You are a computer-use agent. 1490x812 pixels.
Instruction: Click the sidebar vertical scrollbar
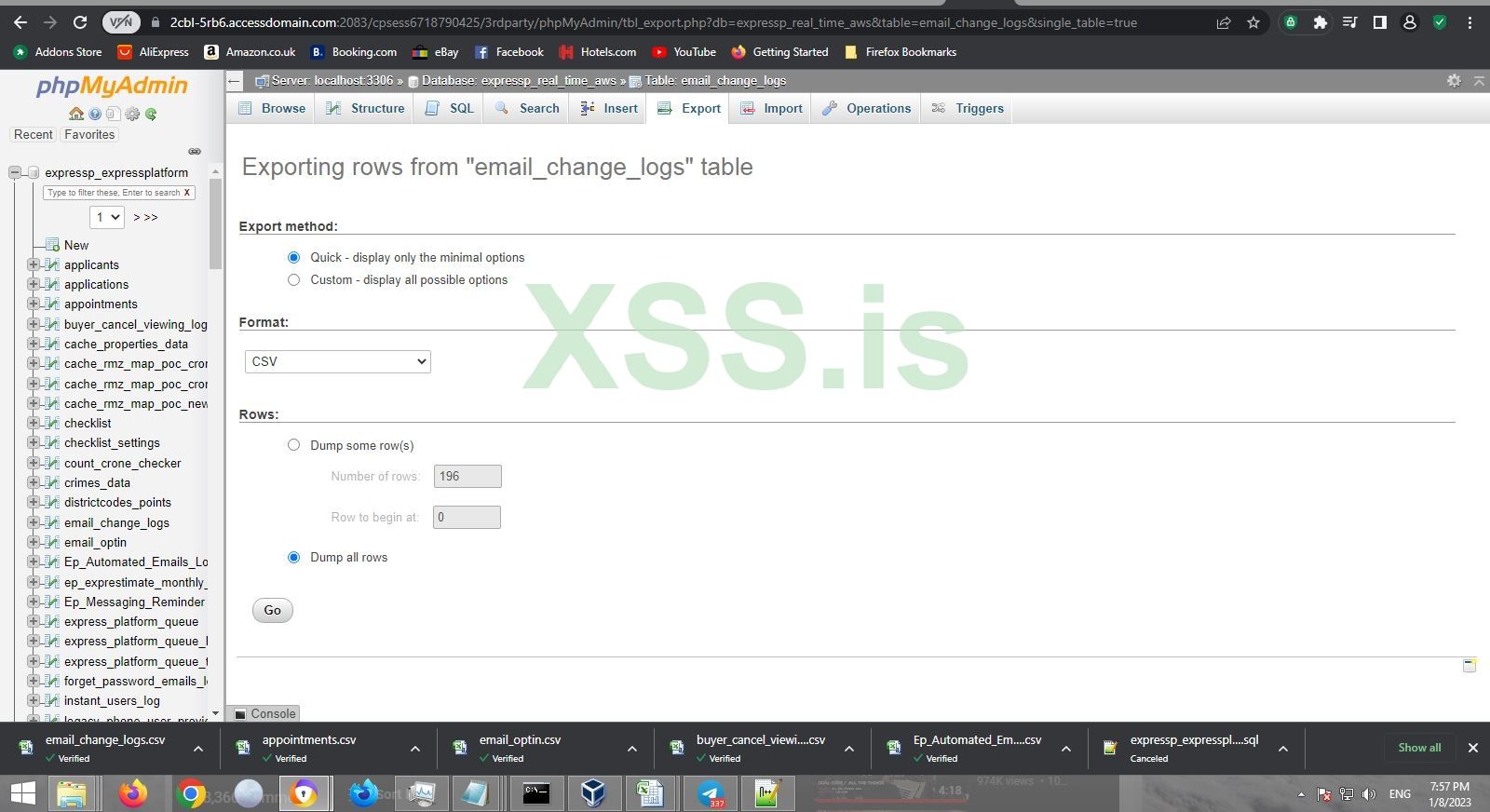[x=216, y=223]
